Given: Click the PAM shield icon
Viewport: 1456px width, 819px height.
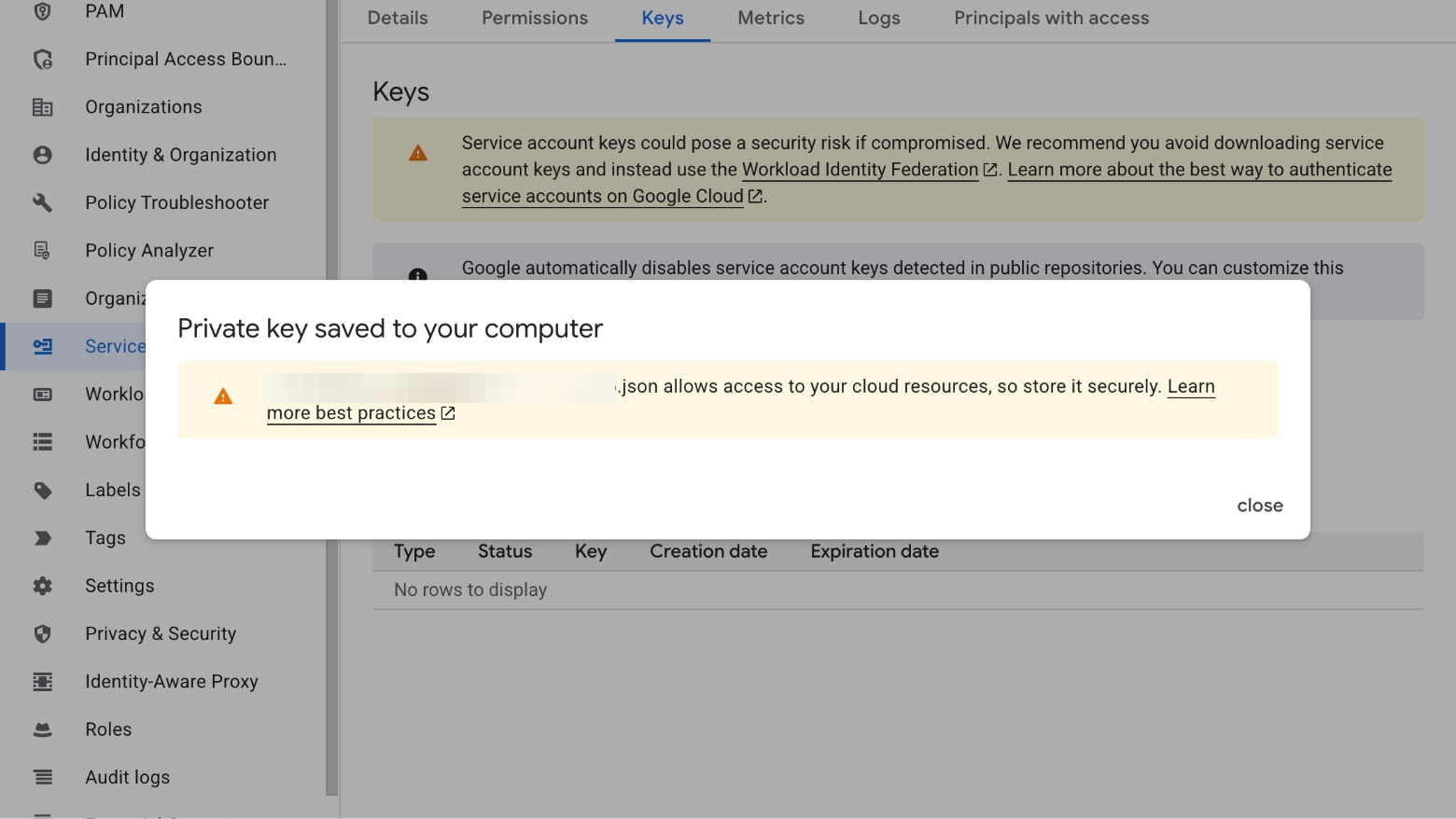Looking at the screenshot, I should (x=42, y=10).
